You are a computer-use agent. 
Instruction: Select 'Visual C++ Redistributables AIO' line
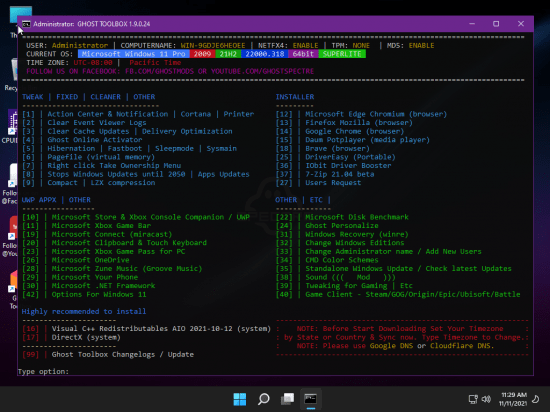[x=146, y=329]
